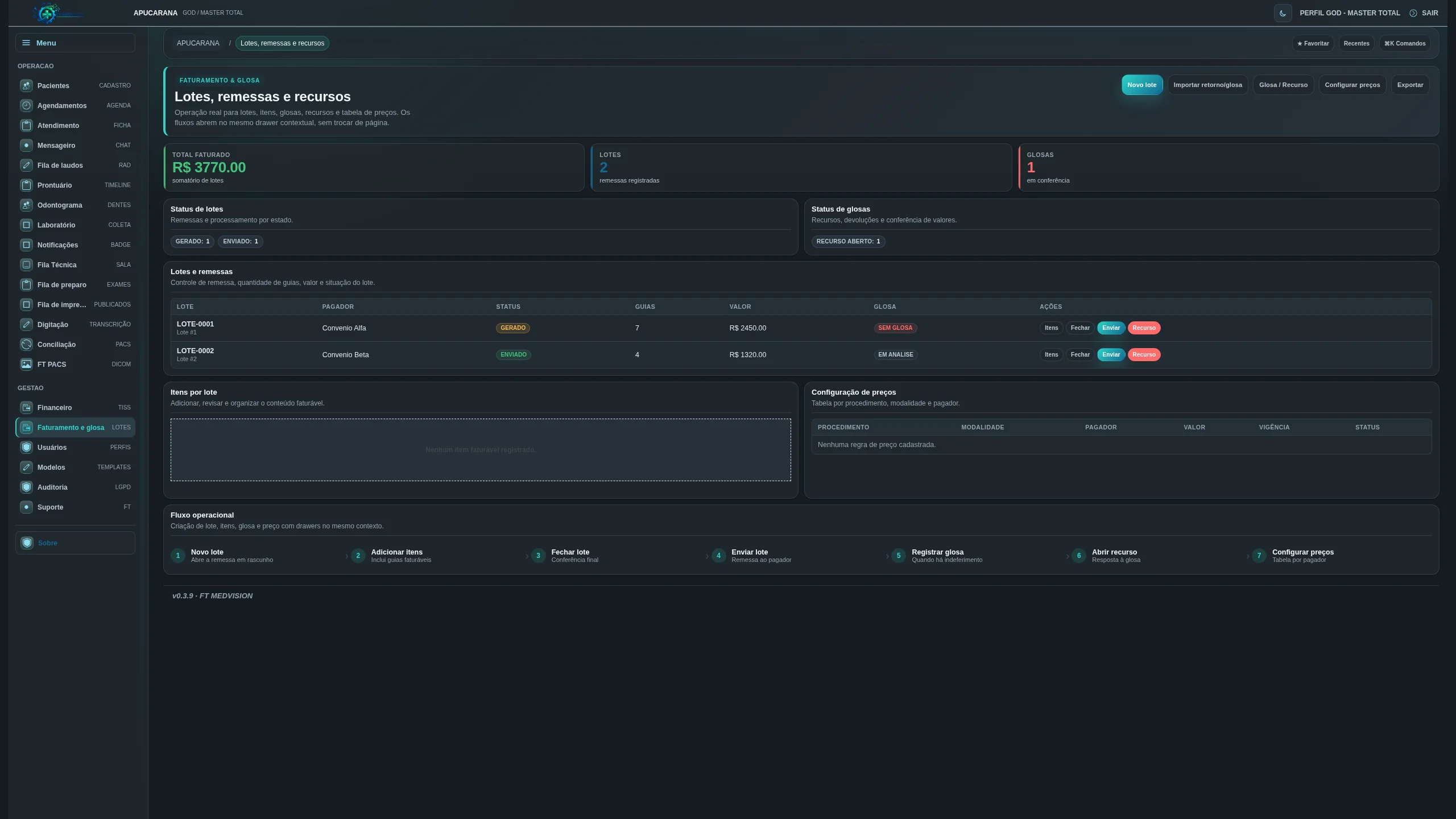
Task: Click the APUCARANA breadcrumb link
Action: (197, 43)
